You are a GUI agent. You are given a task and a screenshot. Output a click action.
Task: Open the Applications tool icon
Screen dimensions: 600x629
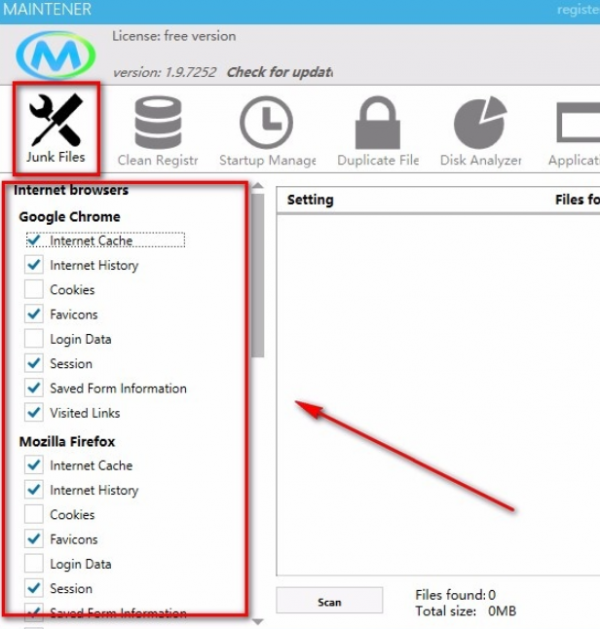(578, 122)
